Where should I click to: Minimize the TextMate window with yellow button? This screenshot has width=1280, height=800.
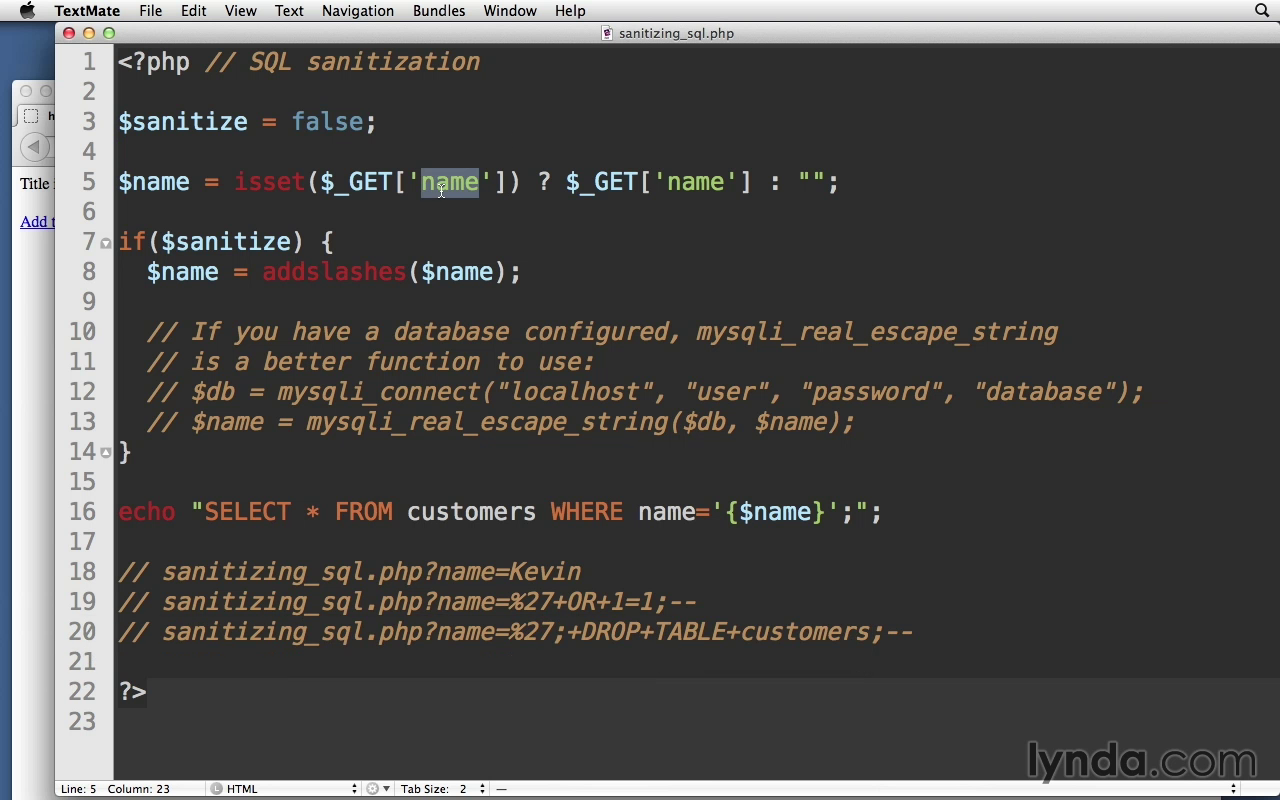(x=89, y=33)
